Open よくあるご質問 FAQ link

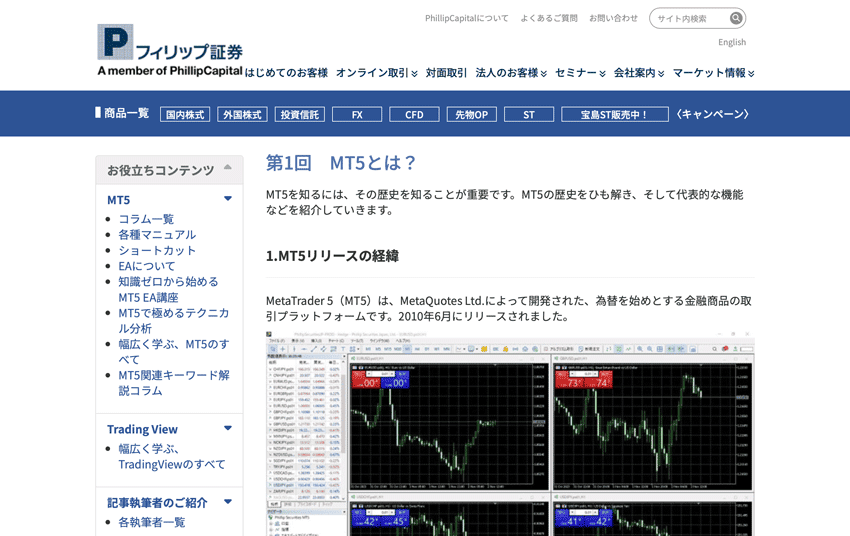click(x=549, y=18)
